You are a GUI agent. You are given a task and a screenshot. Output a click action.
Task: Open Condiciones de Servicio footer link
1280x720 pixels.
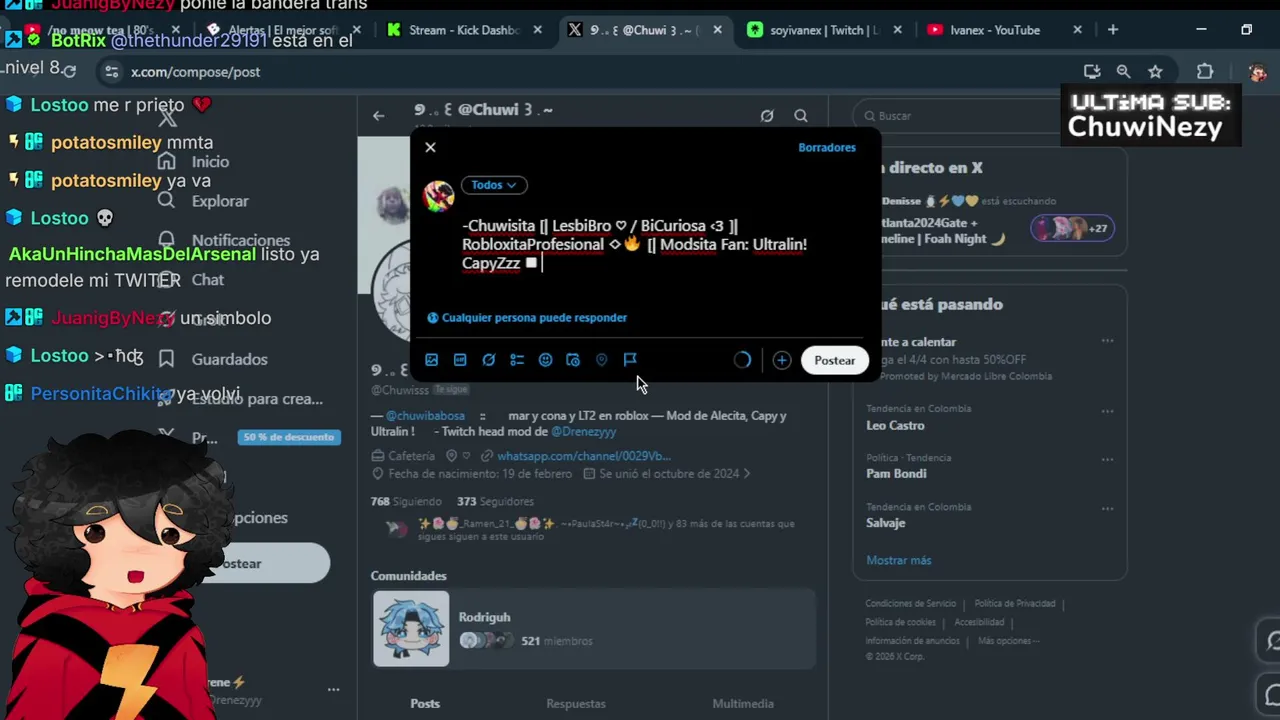[910, 604]
